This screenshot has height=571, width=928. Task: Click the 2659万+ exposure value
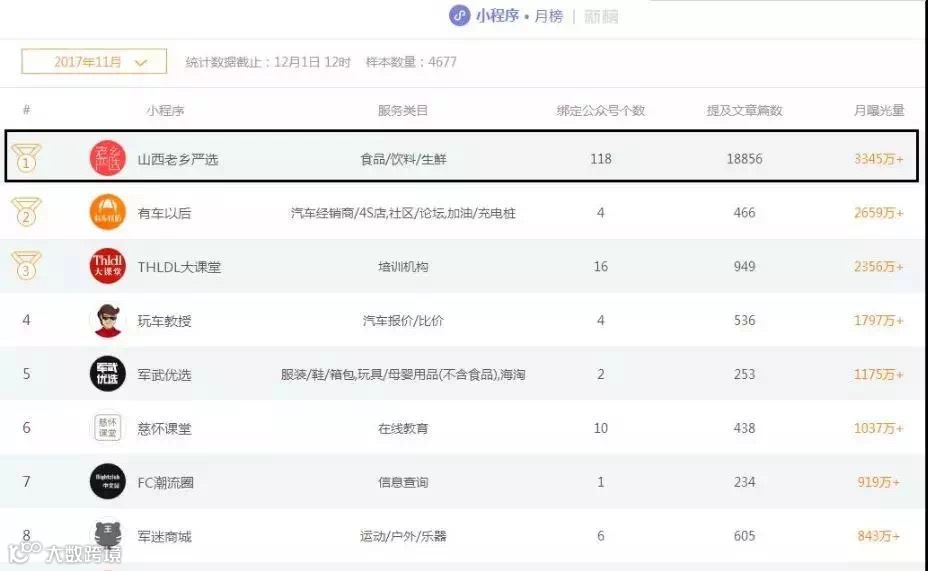point(878,212)
